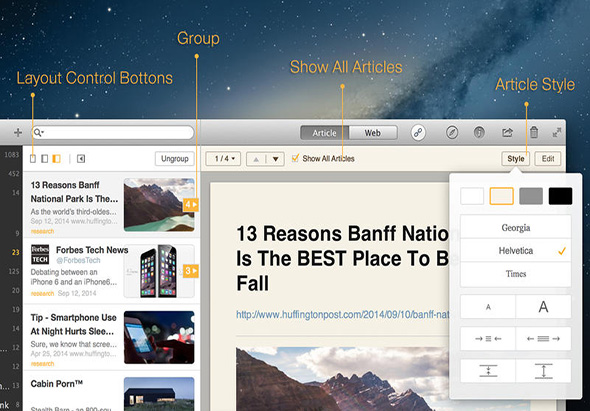Click the research tag under Banff article

click(42, 231)
